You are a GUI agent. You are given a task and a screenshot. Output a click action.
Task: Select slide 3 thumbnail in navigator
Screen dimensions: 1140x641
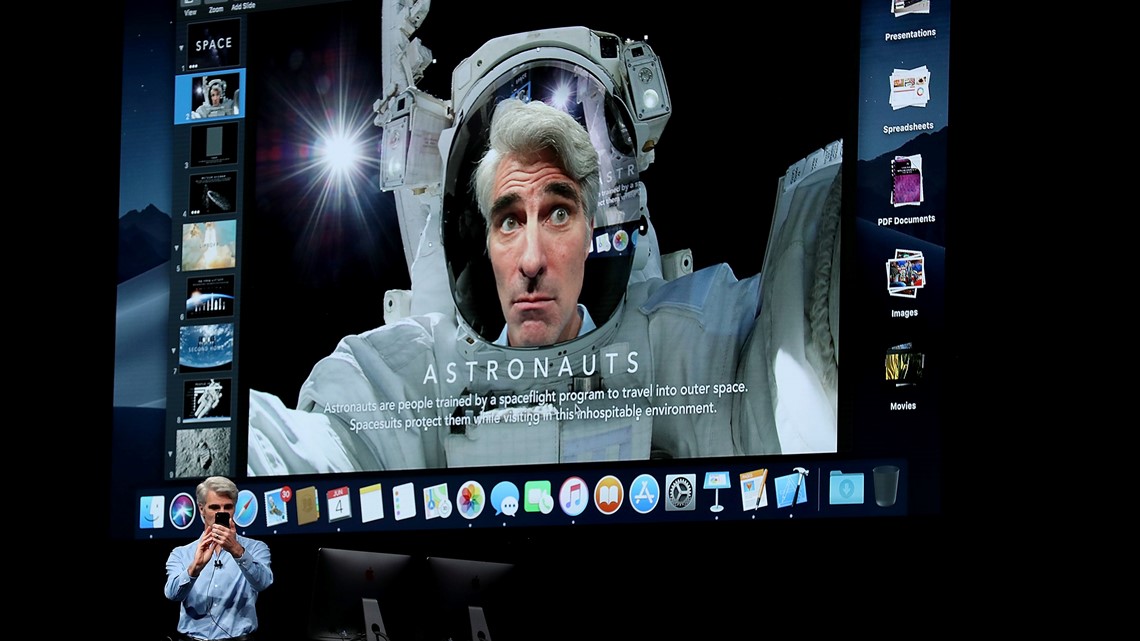click(x=214, y=144)
